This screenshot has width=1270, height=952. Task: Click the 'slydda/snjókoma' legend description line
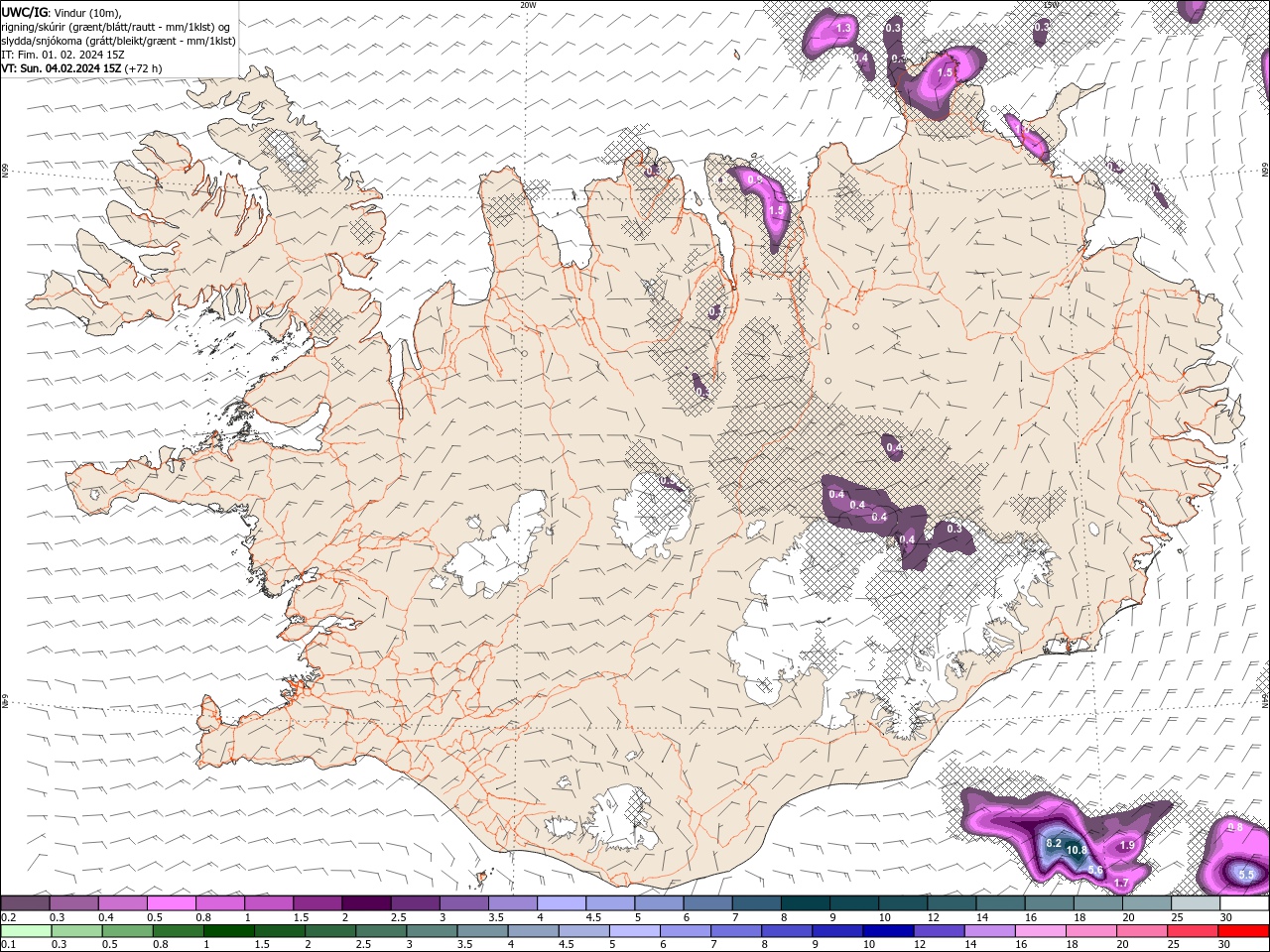[118, 40]
